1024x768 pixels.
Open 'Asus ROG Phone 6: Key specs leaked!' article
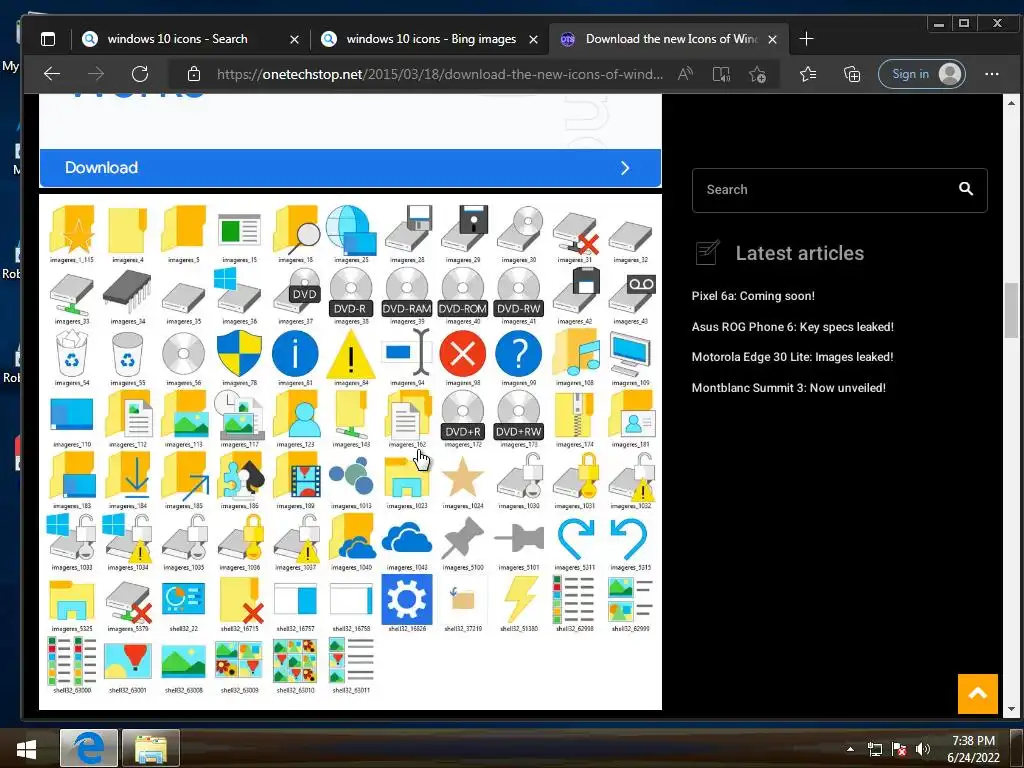point(792,327)
